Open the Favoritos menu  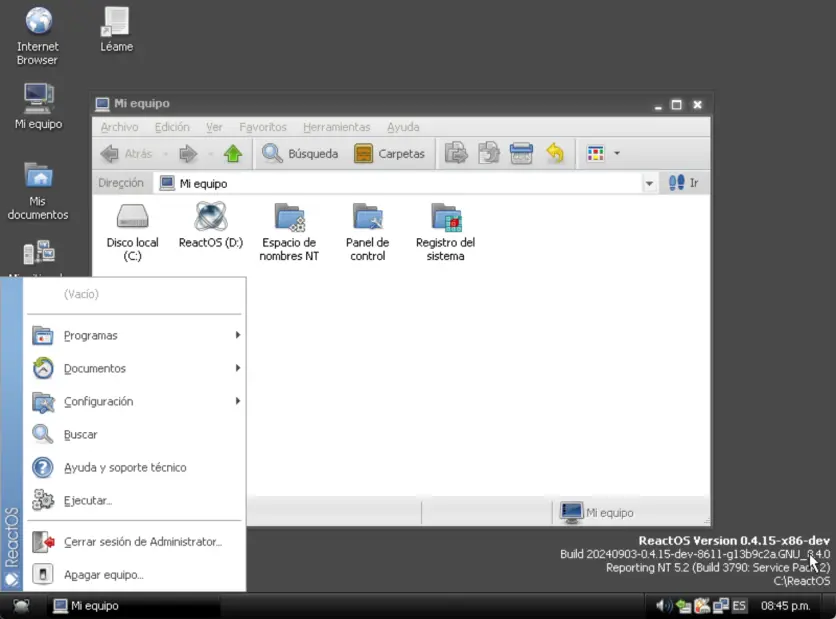263,127
